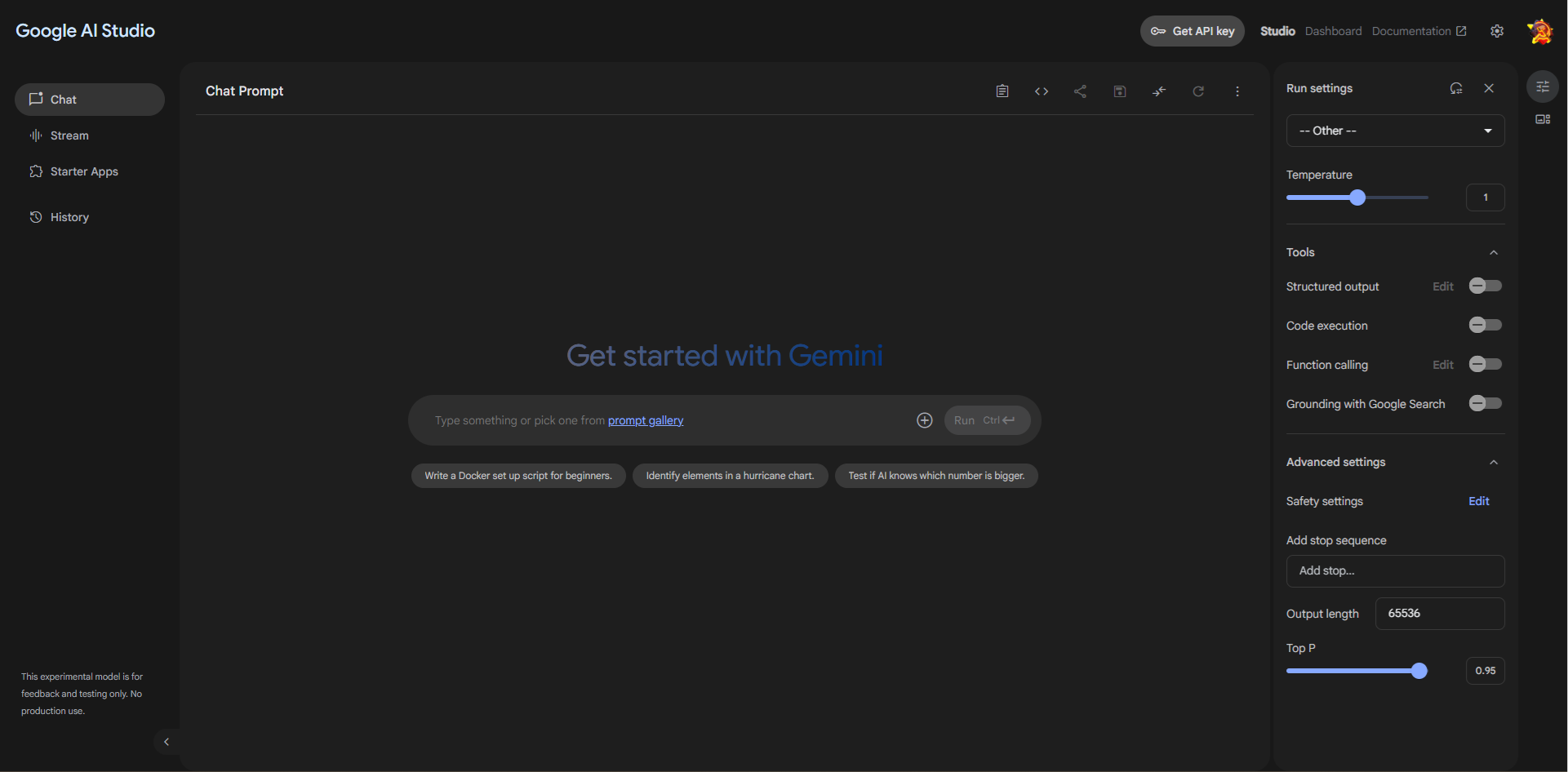
Task: Open the Stream item in sidebar
Action: coord(69,135)
